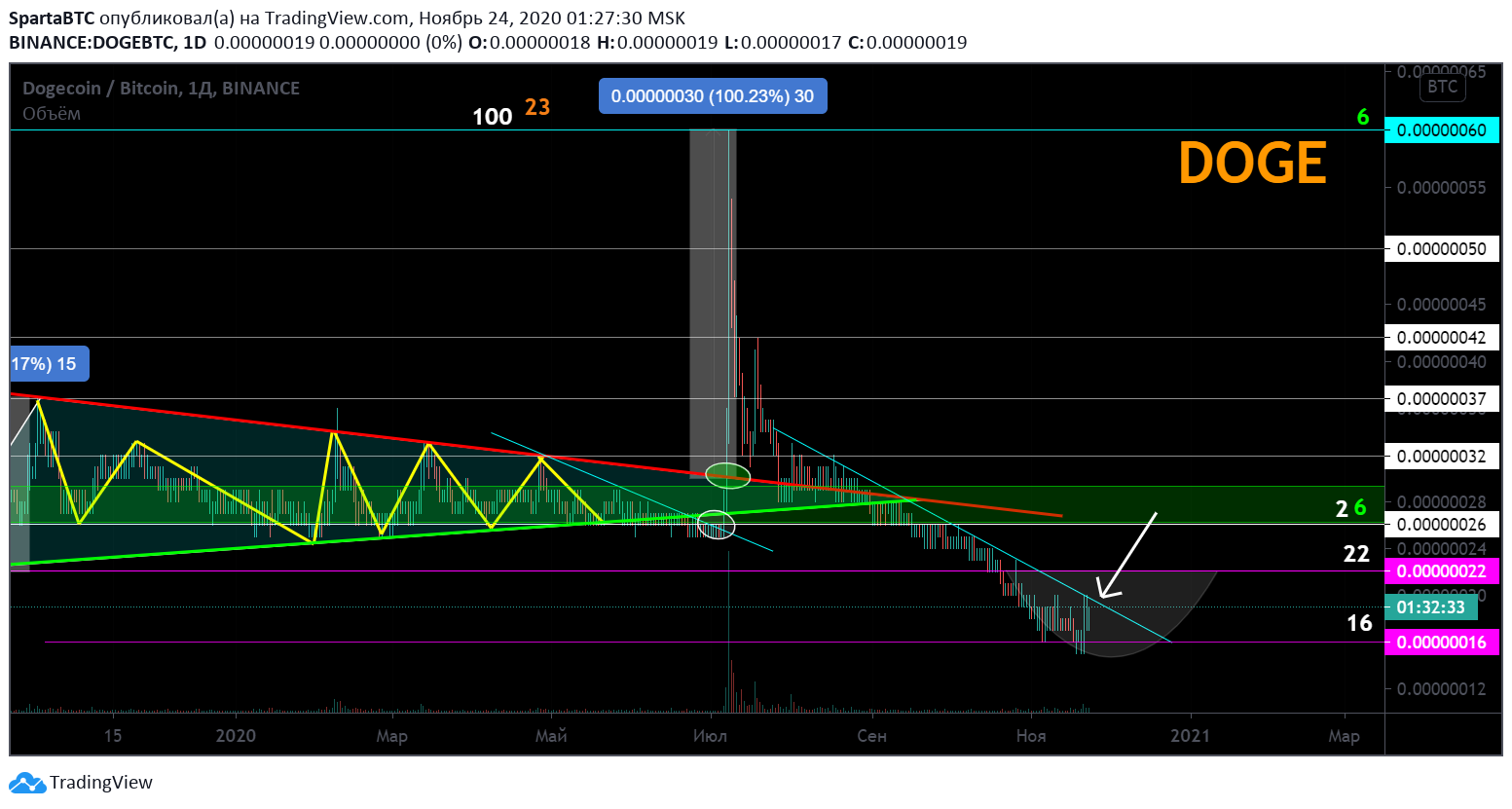1512x809 pixels.
Task: Click the TradingView logo icon
Action: [x=26, y=782]
